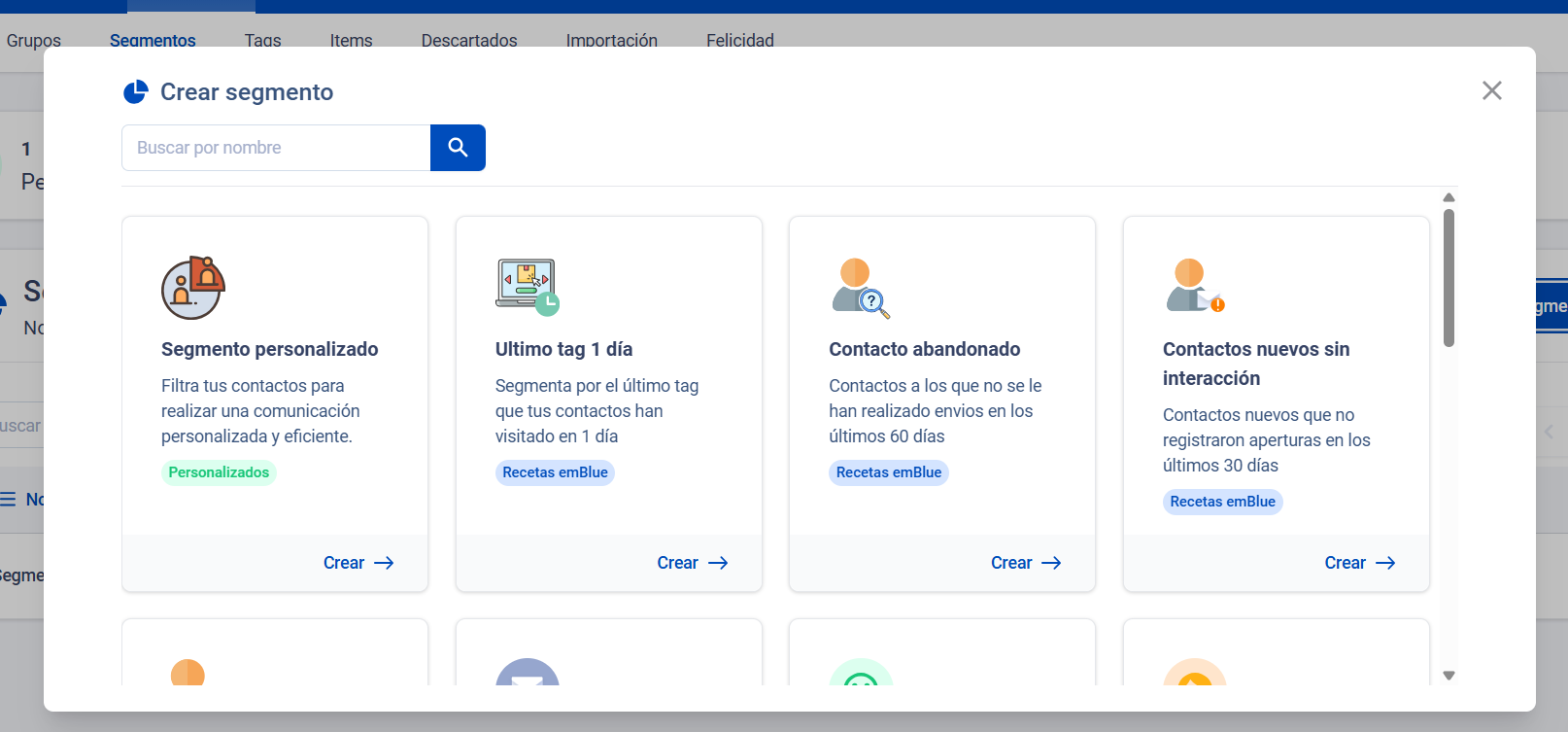
Task: Click the Contactos nuevos sin interacción icon
Action: (x=1194, y=287)
